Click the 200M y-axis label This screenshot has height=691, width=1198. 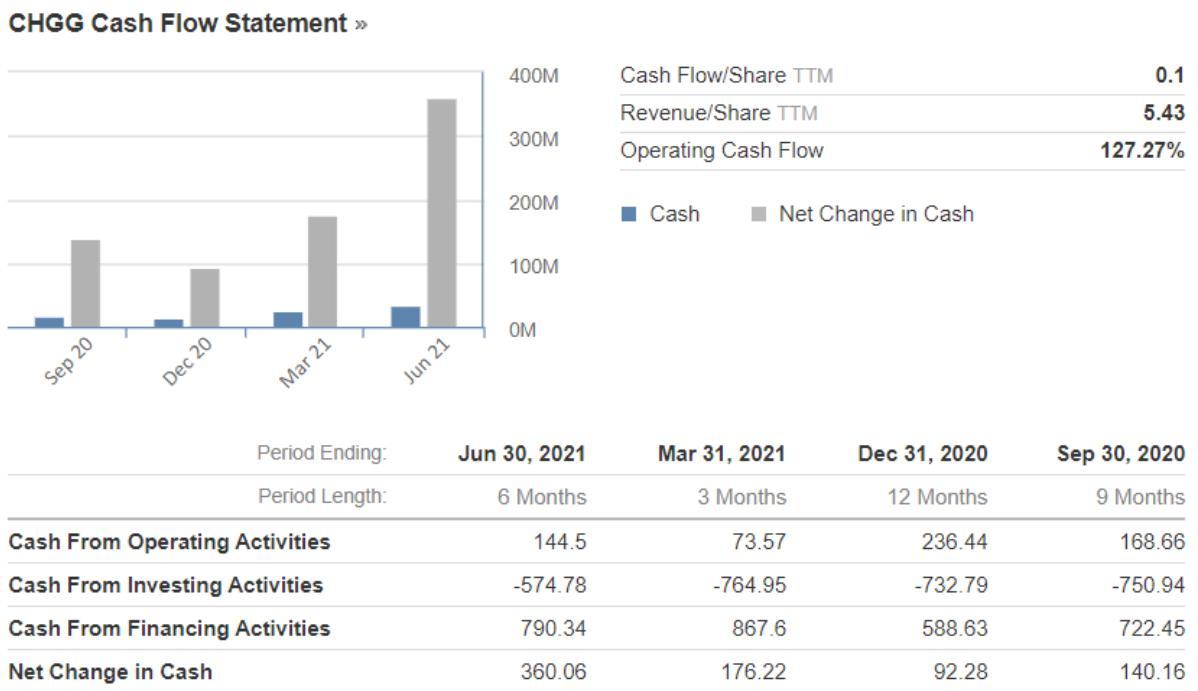[533, 203]
